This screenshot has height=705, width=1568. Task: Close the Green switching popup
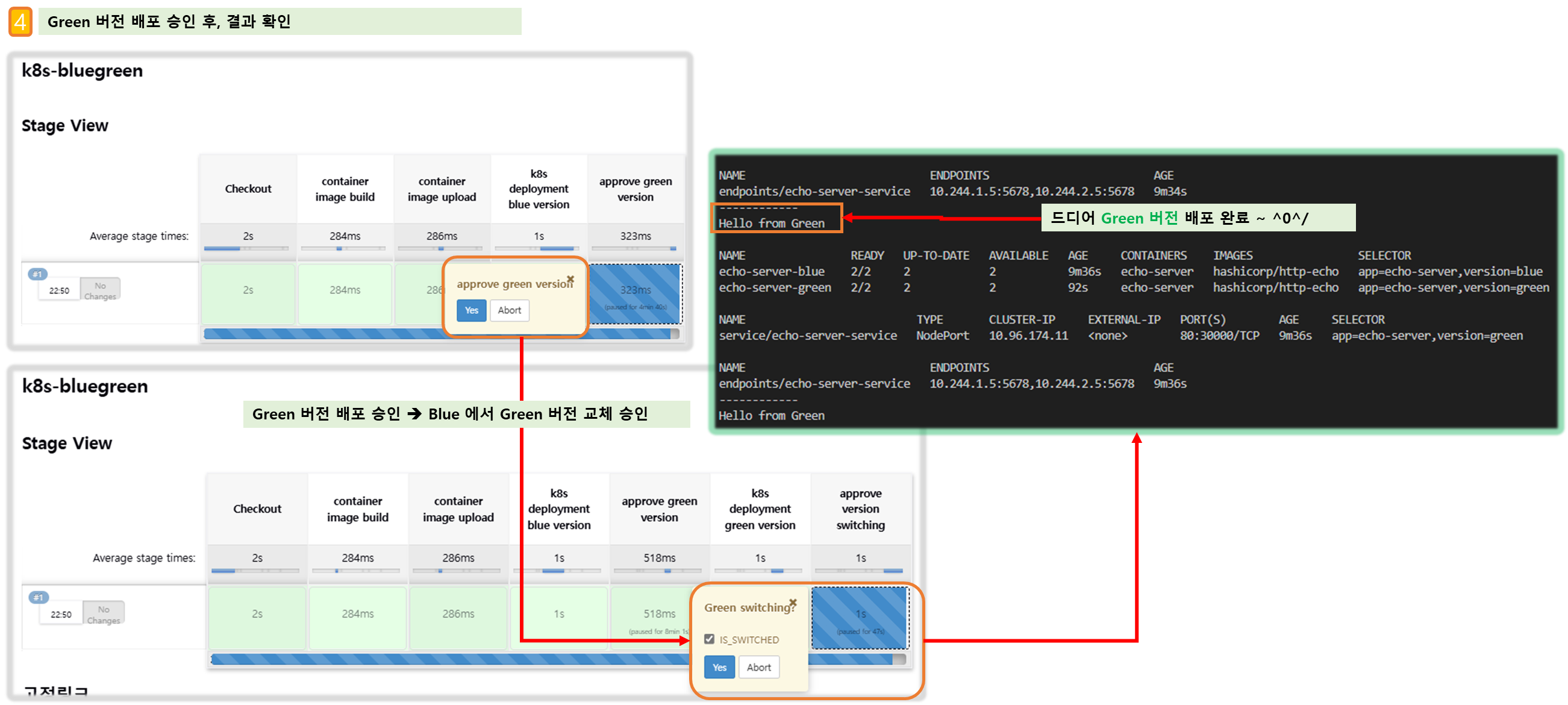click(x=793, y=602)
